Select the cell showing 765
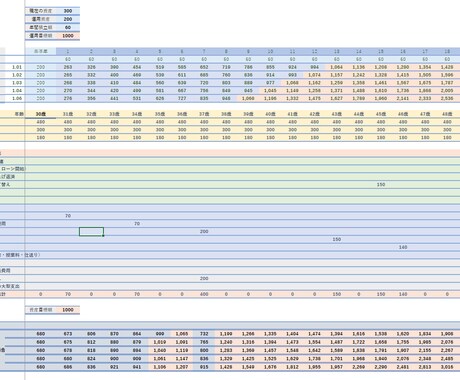The image size is (460, 380). 204,342
